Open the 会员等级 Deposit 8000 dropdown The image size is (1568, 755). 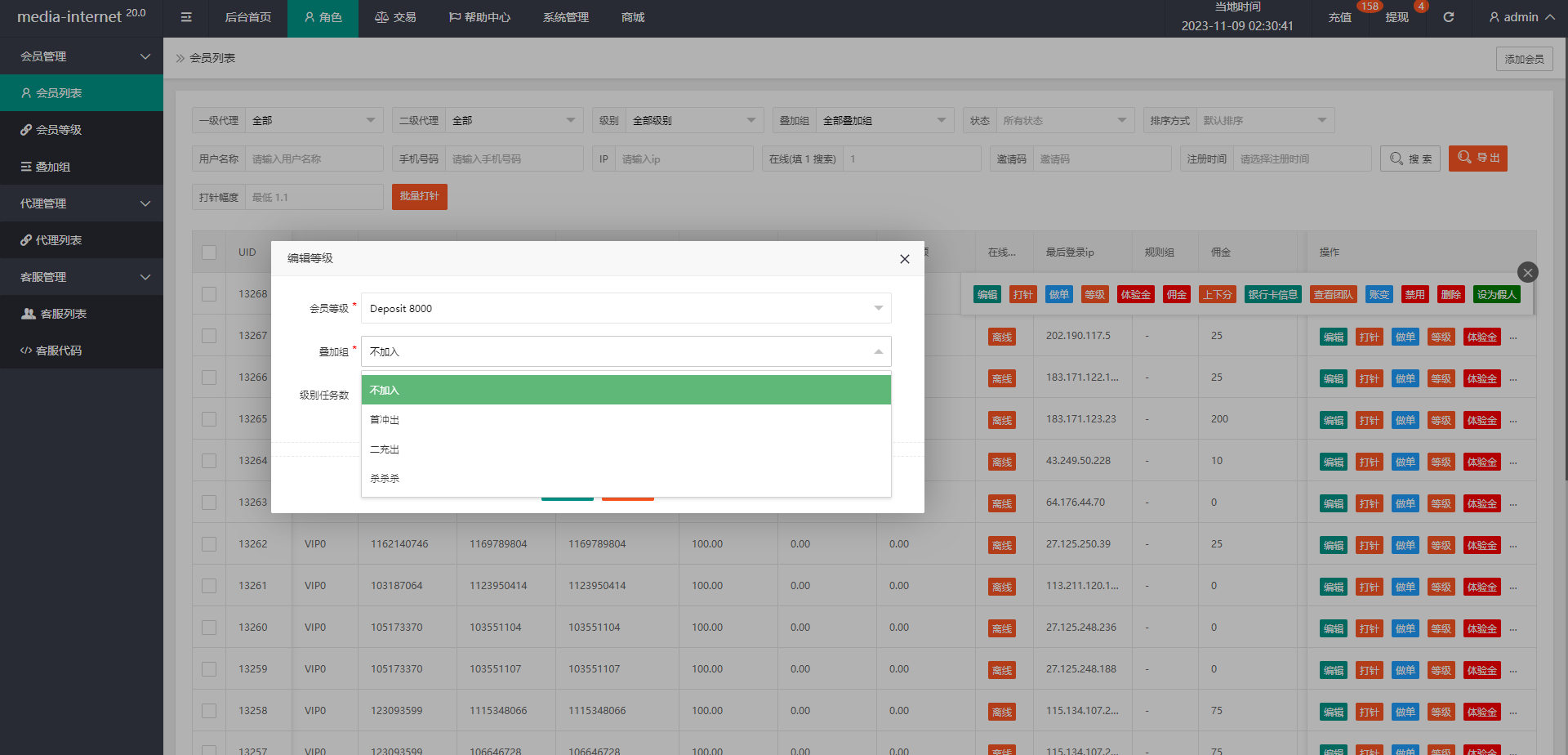(626, 308)
